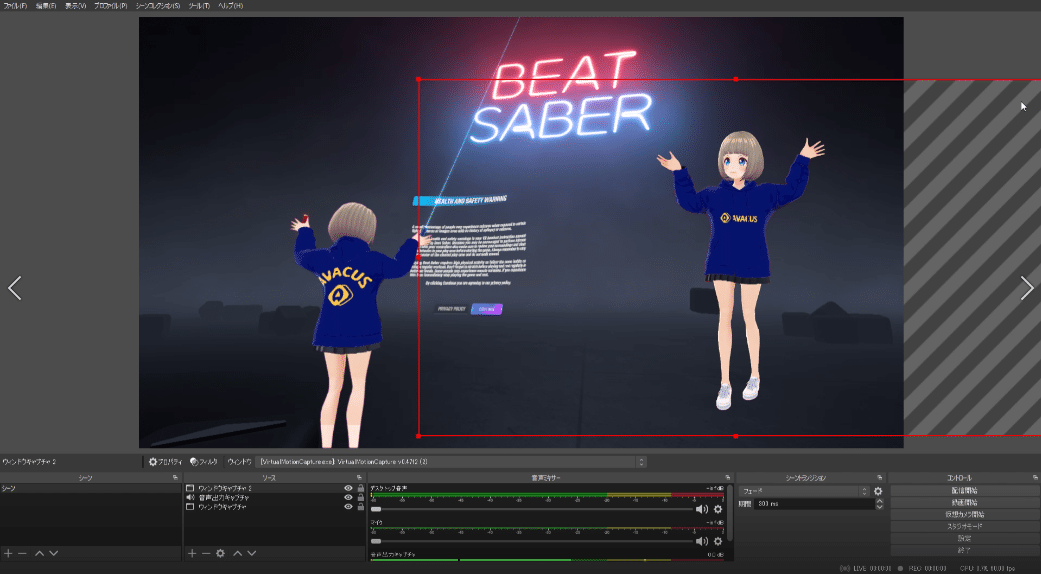Screen dimensions: 1041x574
Task: Click the speaker icon of 音声出力キャプチャ source
Action: coord(190,498)
